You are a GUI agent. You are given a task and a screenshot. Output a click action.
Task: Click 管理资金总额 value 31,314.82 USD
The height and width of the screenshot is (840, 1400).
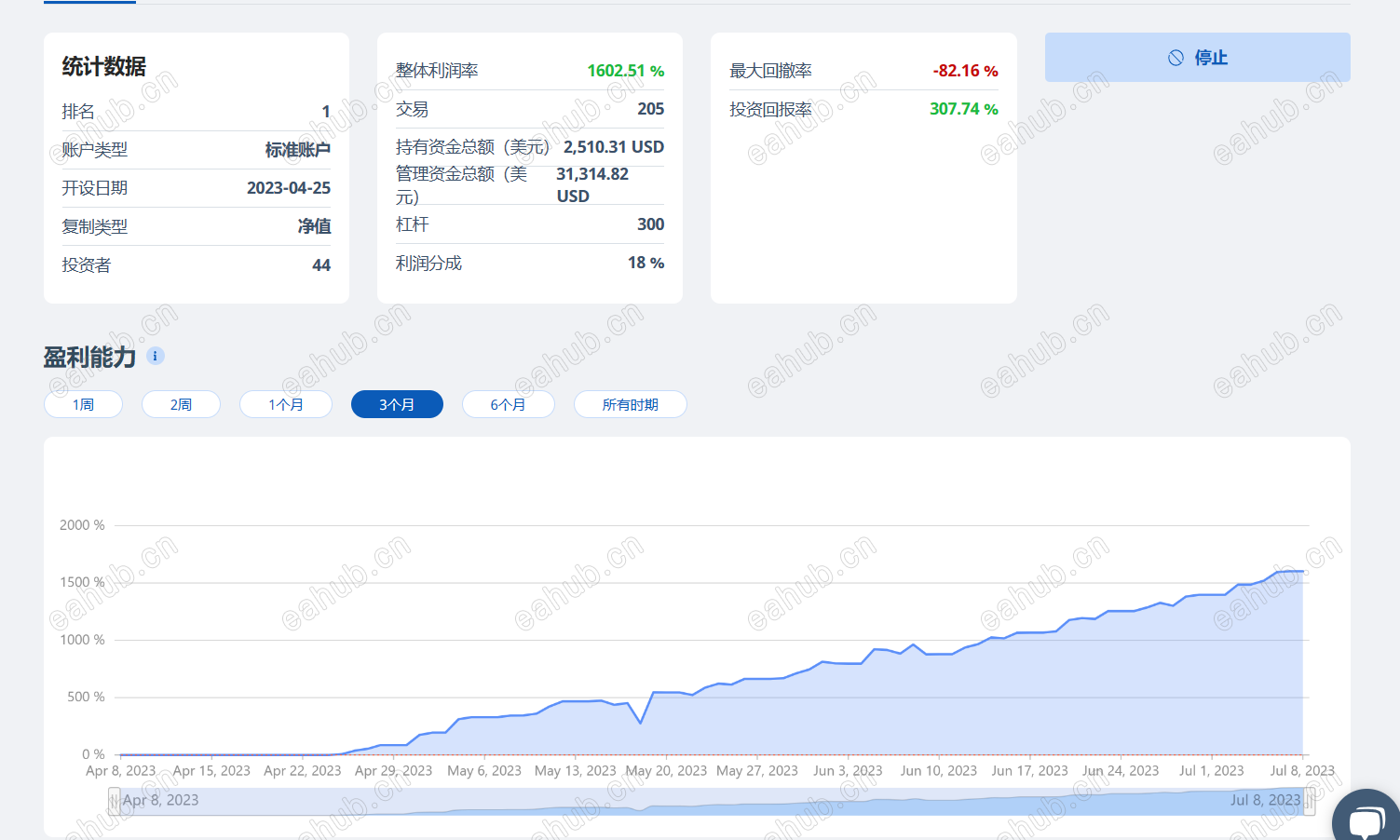[592, 185]
